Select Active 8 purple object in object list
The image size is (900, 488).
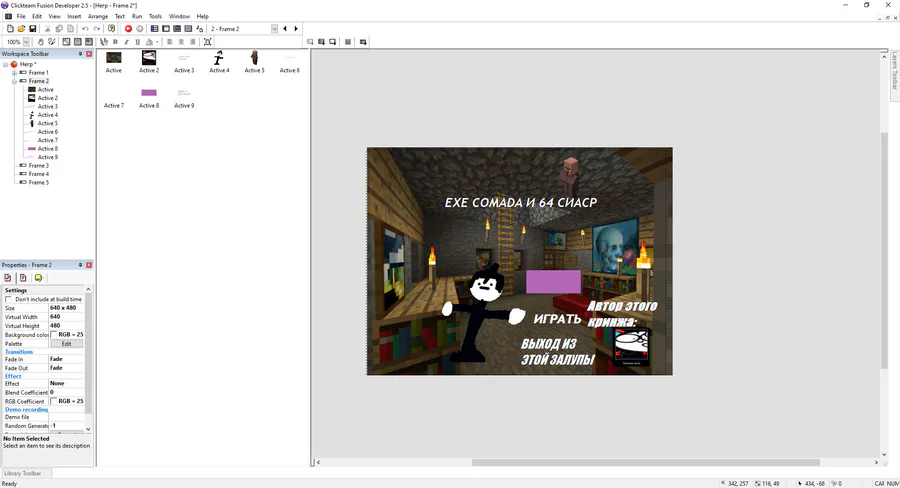149,97
